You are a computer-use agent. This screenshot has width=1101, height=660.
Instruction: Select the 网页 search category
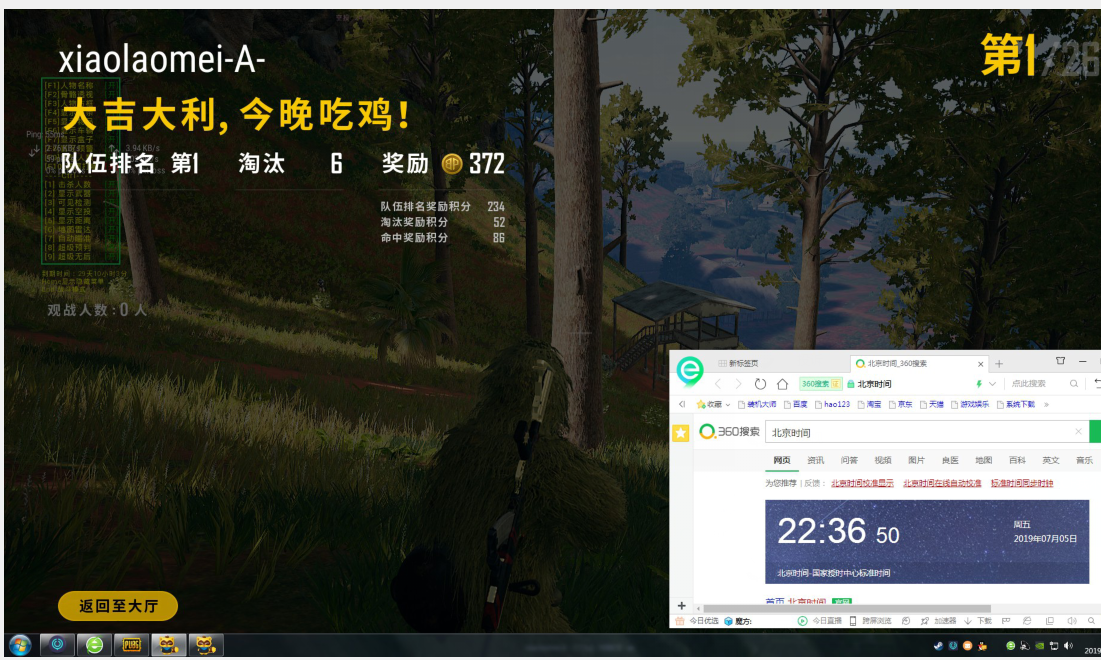point(782,461)
